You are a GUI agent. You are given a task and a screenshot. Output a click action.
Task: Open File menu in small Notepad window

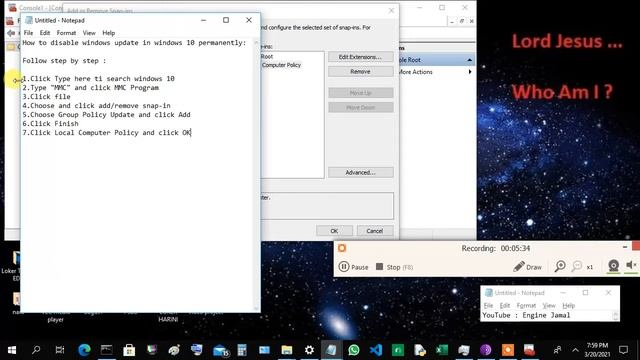click(488, 305)
